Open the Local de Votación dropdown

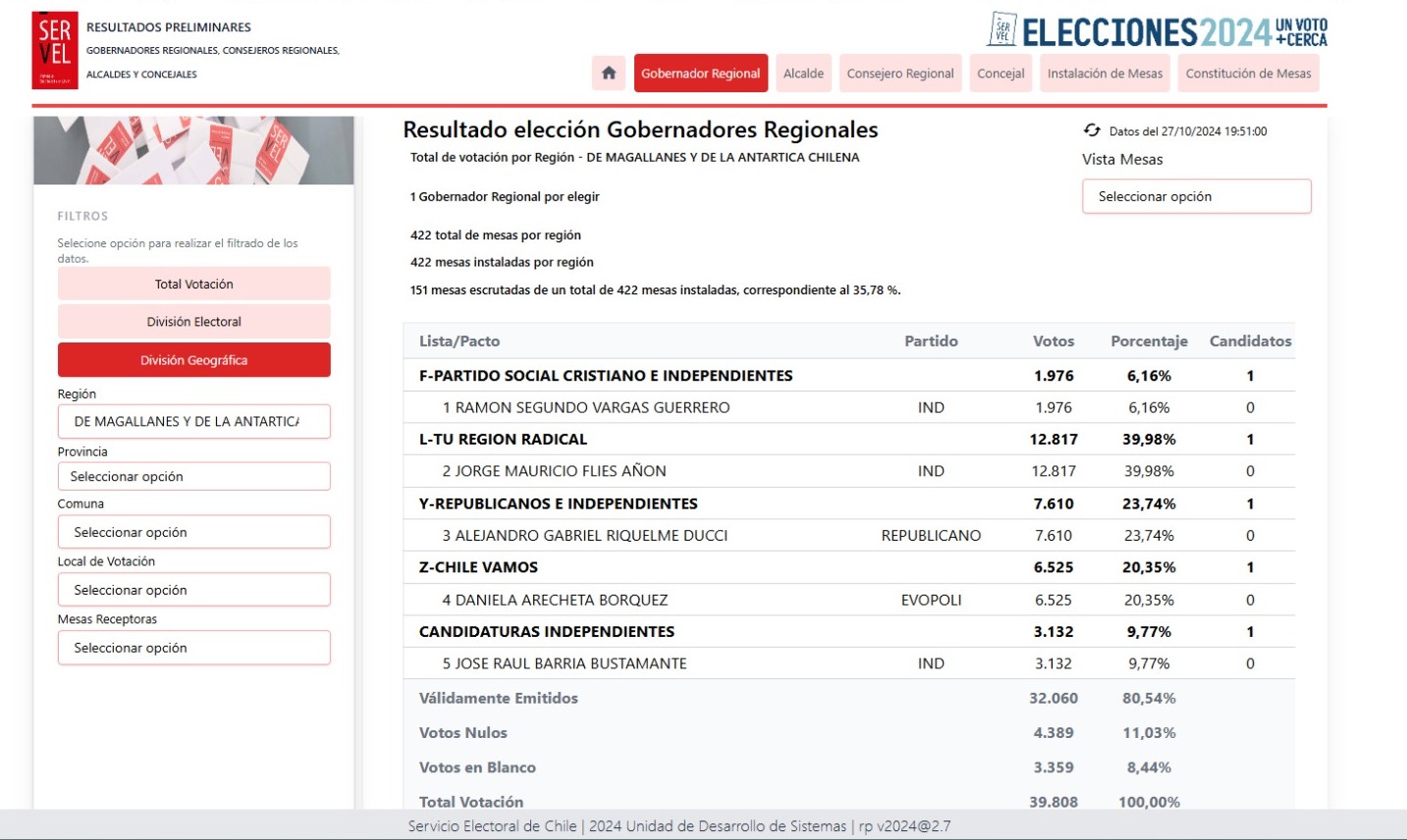(x=194, y=590)
